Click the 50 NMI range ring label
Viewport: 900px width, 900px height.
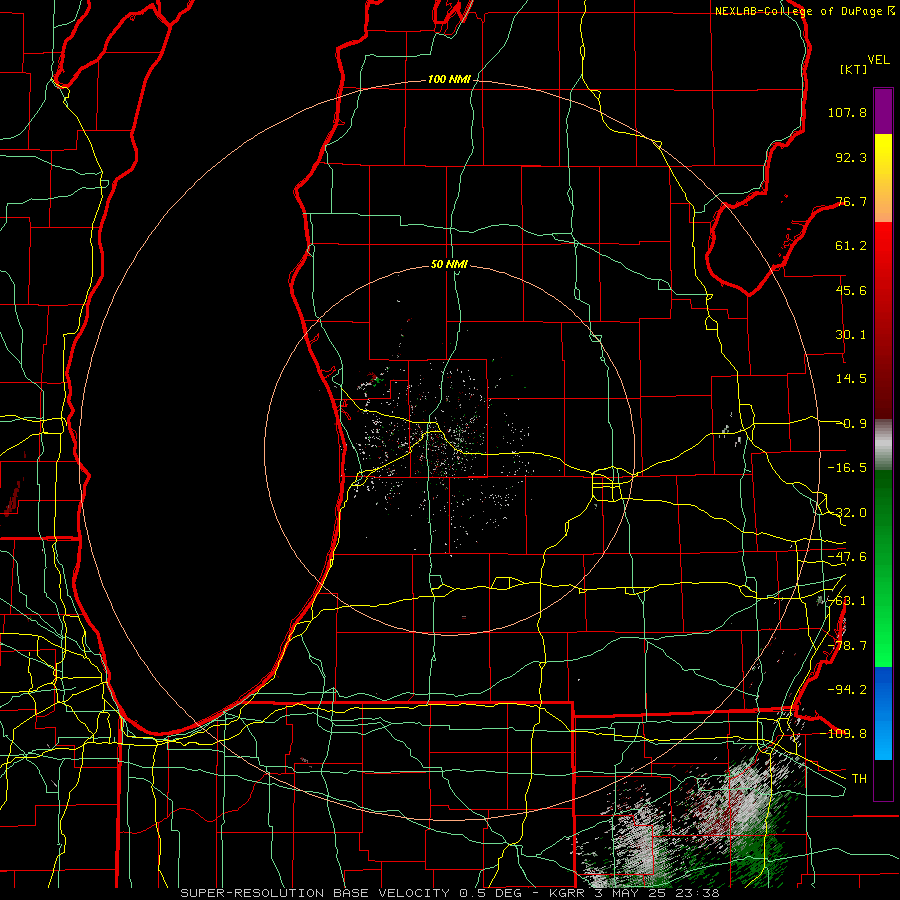click(449, 265)
